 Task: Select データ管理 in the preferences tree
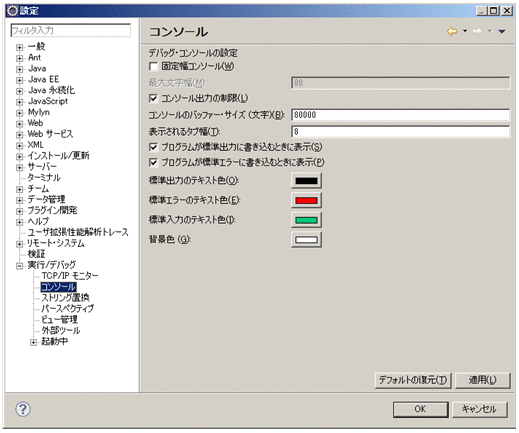(x=46, y=199)
